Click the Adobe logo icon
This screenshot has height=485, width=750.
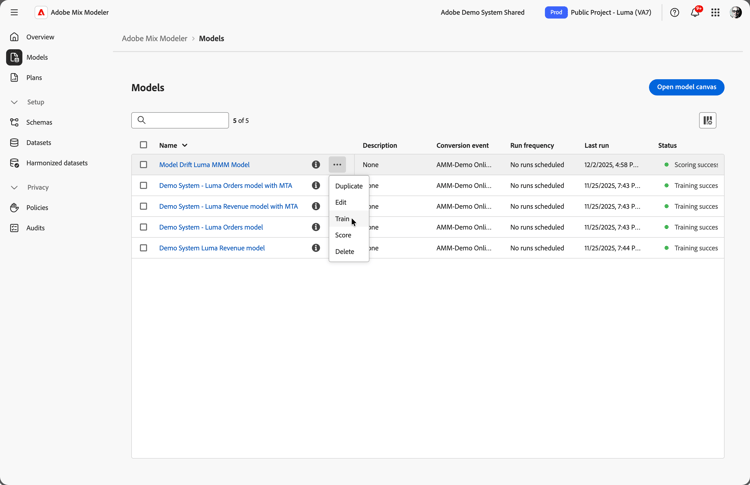(x=41, y=12)
